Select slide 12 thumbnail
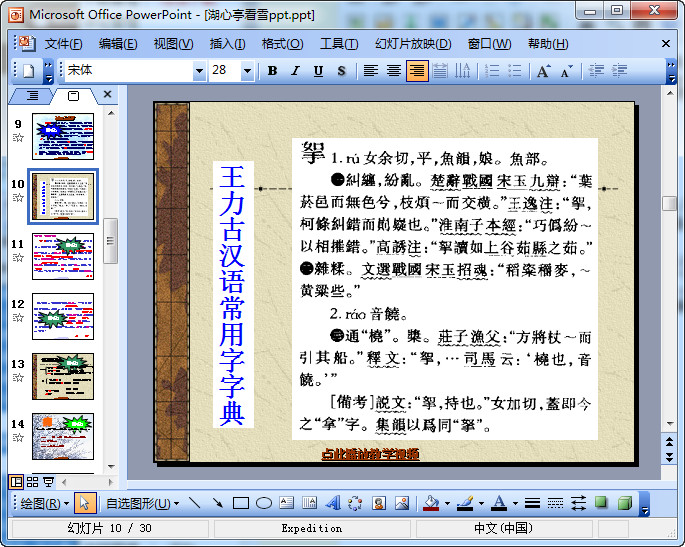685x547 pixels. click(63, 316)
